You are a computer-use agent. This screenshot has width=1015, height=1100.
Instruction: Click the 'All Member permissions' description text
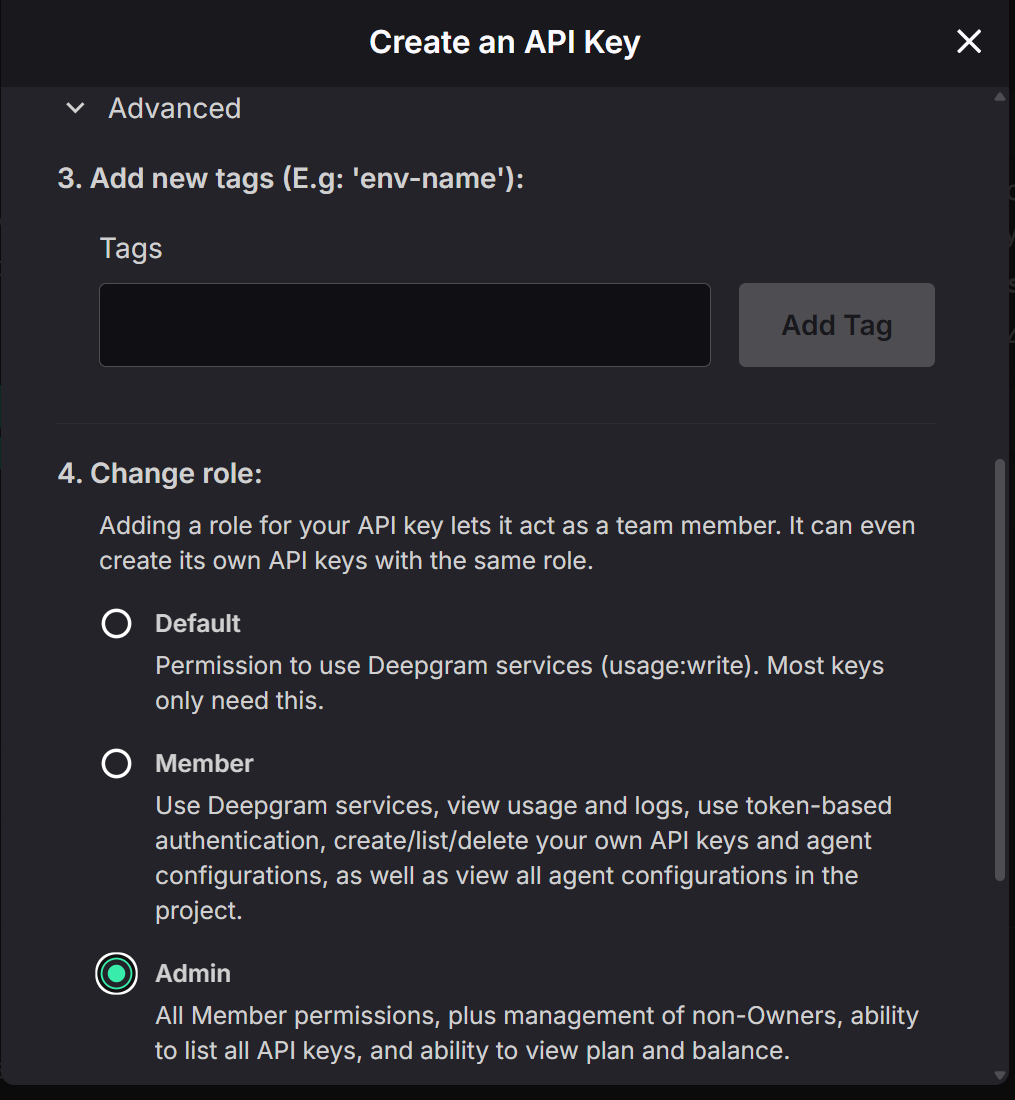[537, 1033]
